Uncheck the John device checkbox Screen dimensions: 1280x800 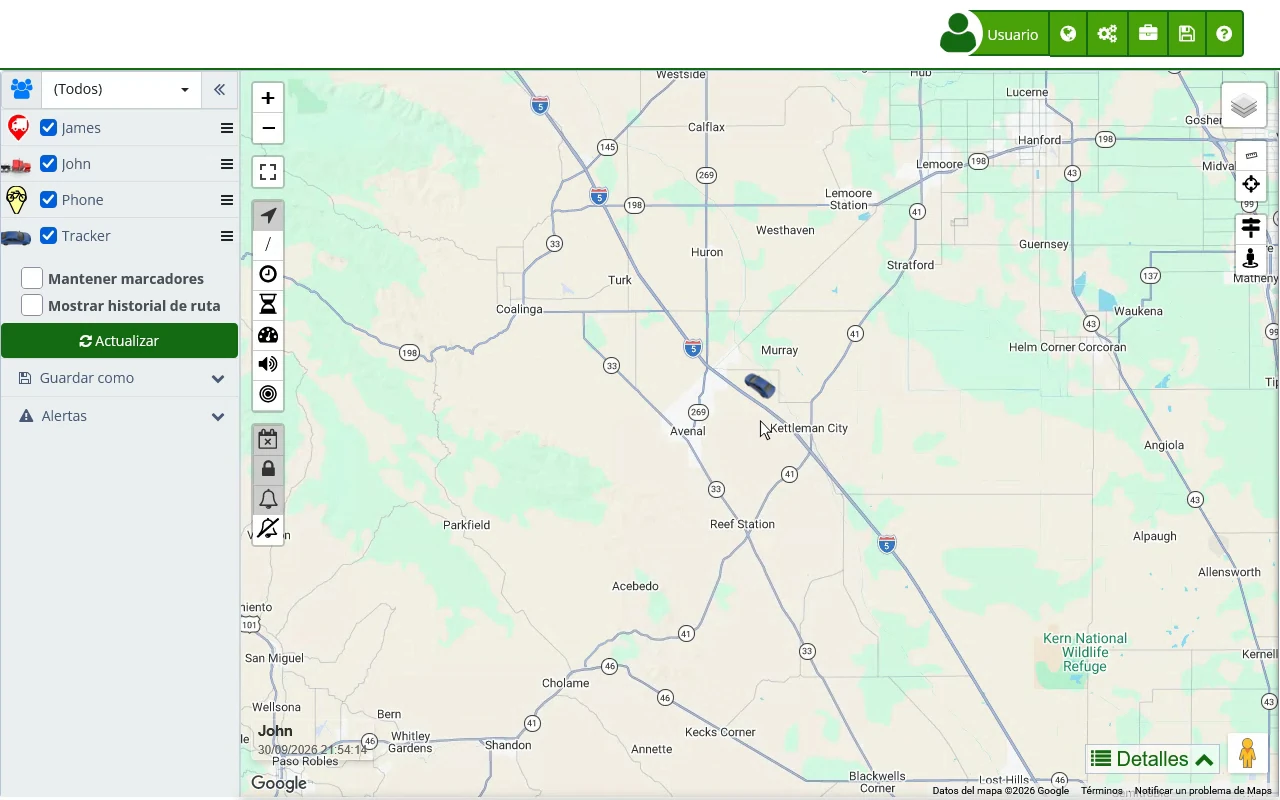(48, 163)
